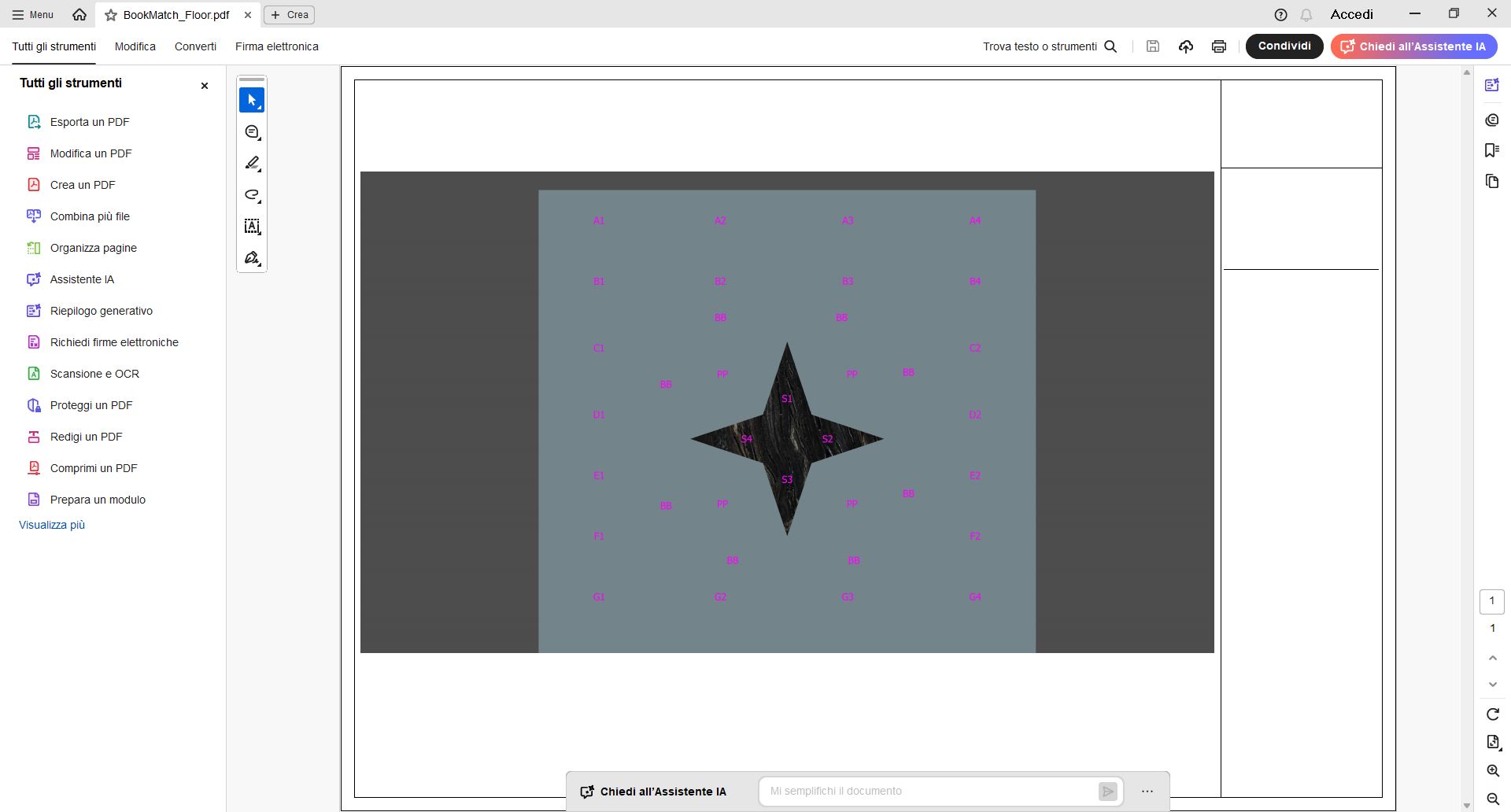1511x812 pixels.
Task: Select the arrow selection tool
Action: [252, 100]
